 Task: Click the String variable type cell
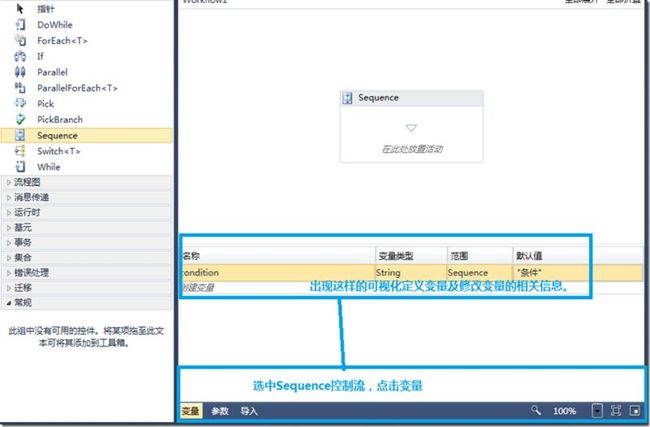coord(411,272)
